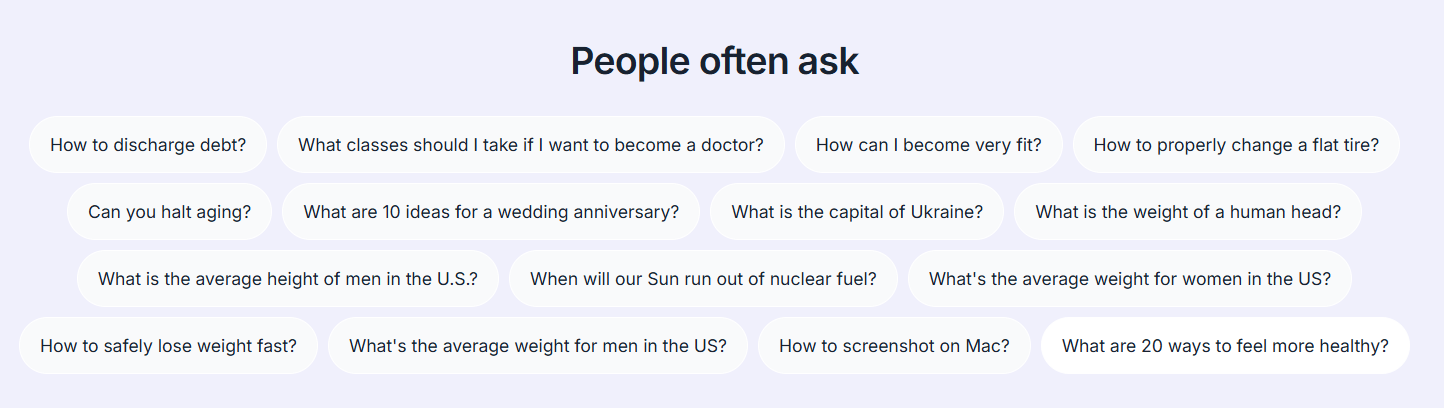This screenshot has height=408, width=1444.
Task: Choose the average weight for women in US question
Action: coord(1129,279)
